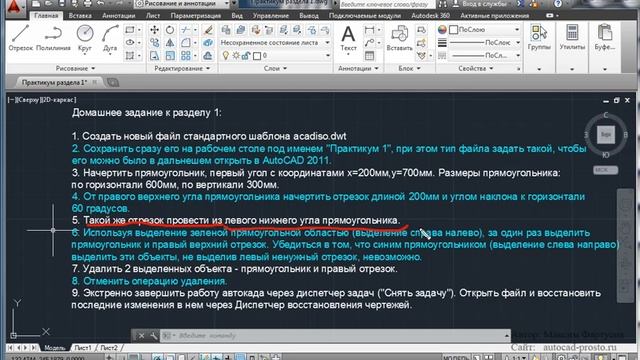Screen dimensions: 640x360
Task: Open the Группы groups panel icon
Action: click(x=539, y=37)
